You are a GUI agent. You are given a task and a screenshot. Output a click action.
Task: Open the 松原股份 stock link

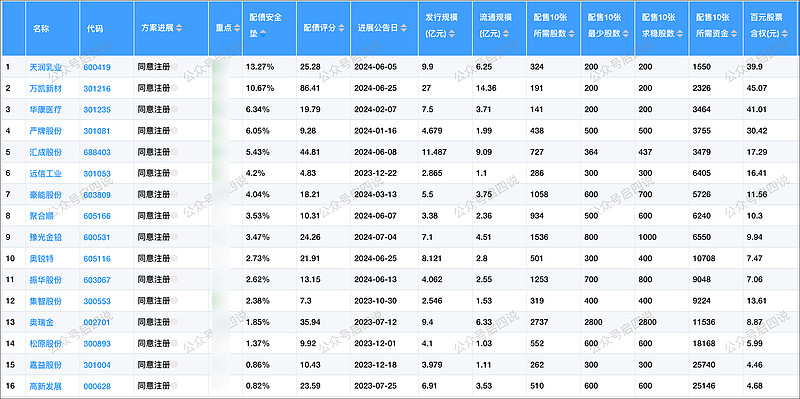click(46, 344)
